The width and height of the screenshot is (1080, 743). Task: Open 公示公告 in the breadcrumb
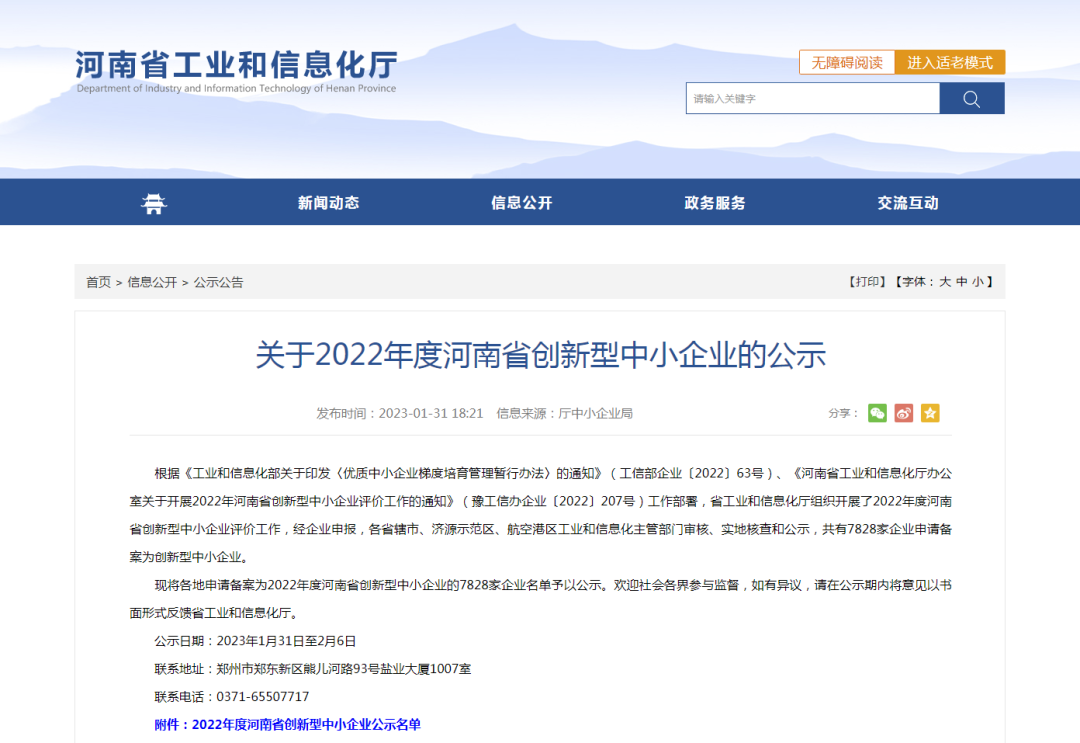click(x=218, y=282)
